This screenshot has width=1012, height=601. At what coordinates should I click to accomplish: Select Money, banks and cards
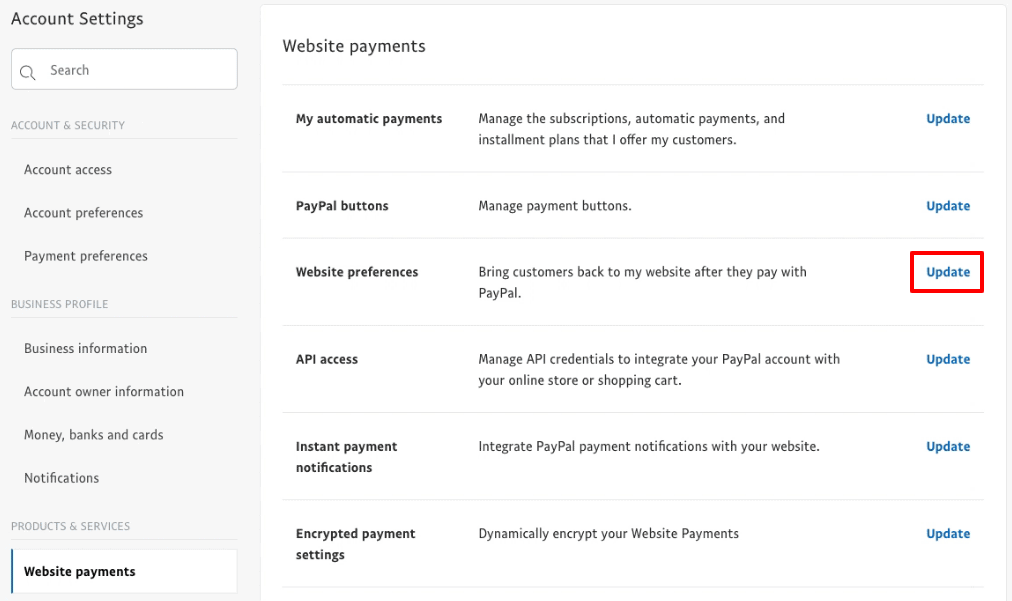coord(92,434)
